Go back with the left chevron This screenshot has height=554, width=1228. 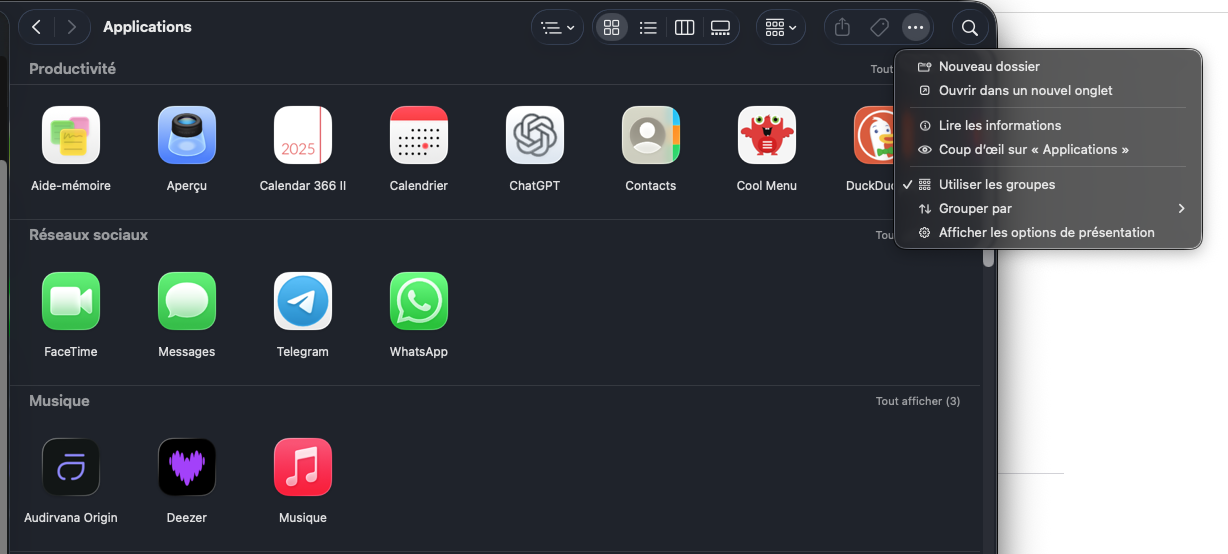[x=37, y=27]
